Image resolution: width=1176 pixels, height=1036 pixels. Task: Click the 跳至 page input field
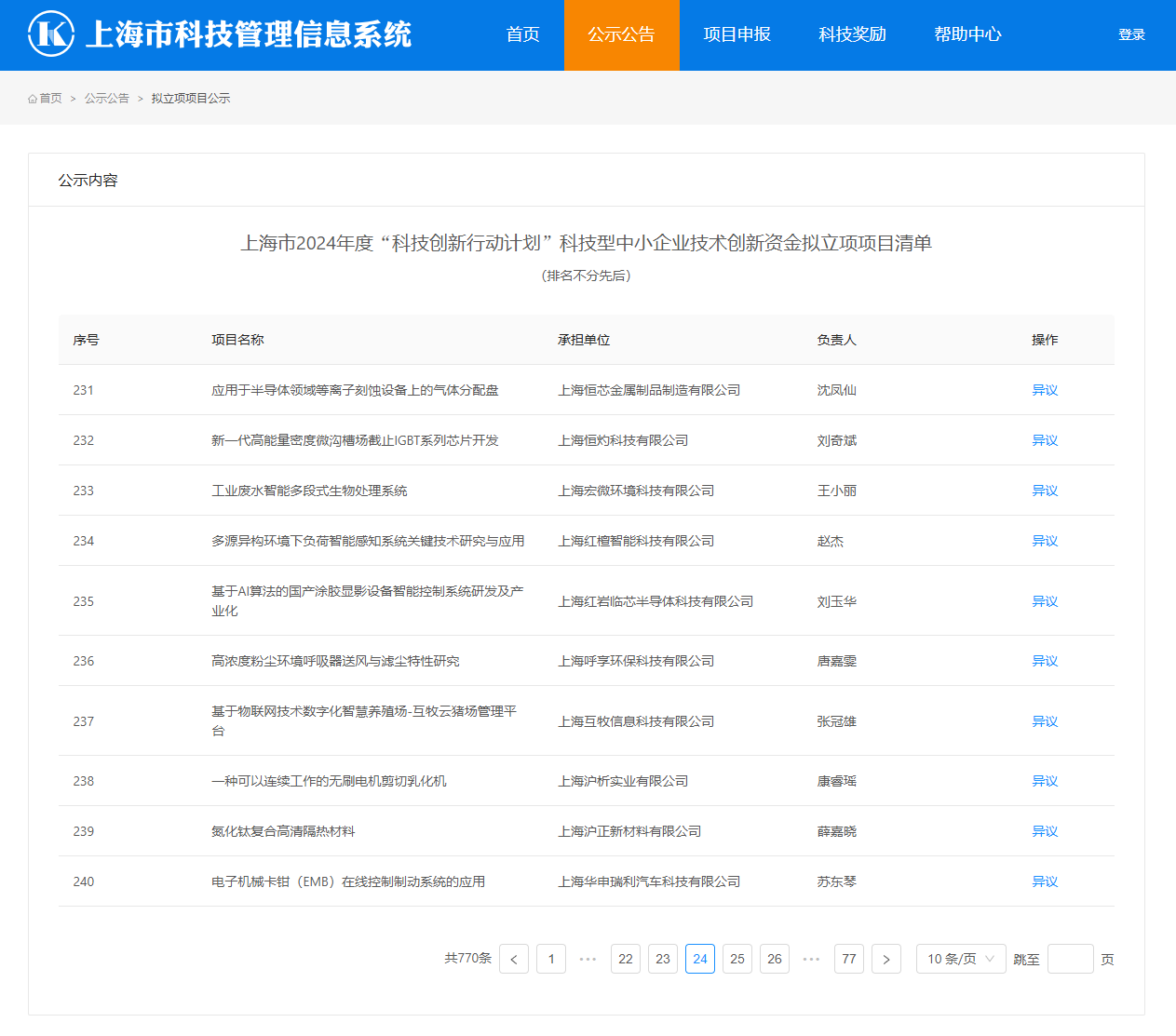[1070, 958]
